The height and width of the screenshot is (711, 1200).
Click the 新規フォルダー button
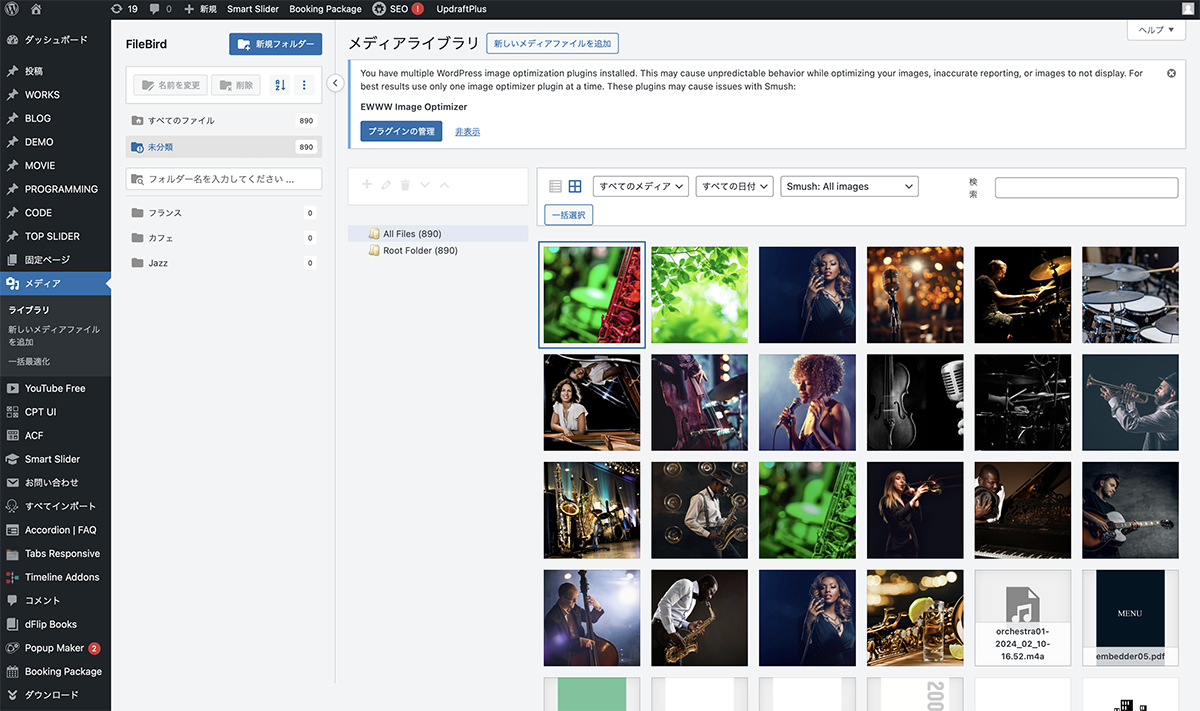(x=275, y=44)
